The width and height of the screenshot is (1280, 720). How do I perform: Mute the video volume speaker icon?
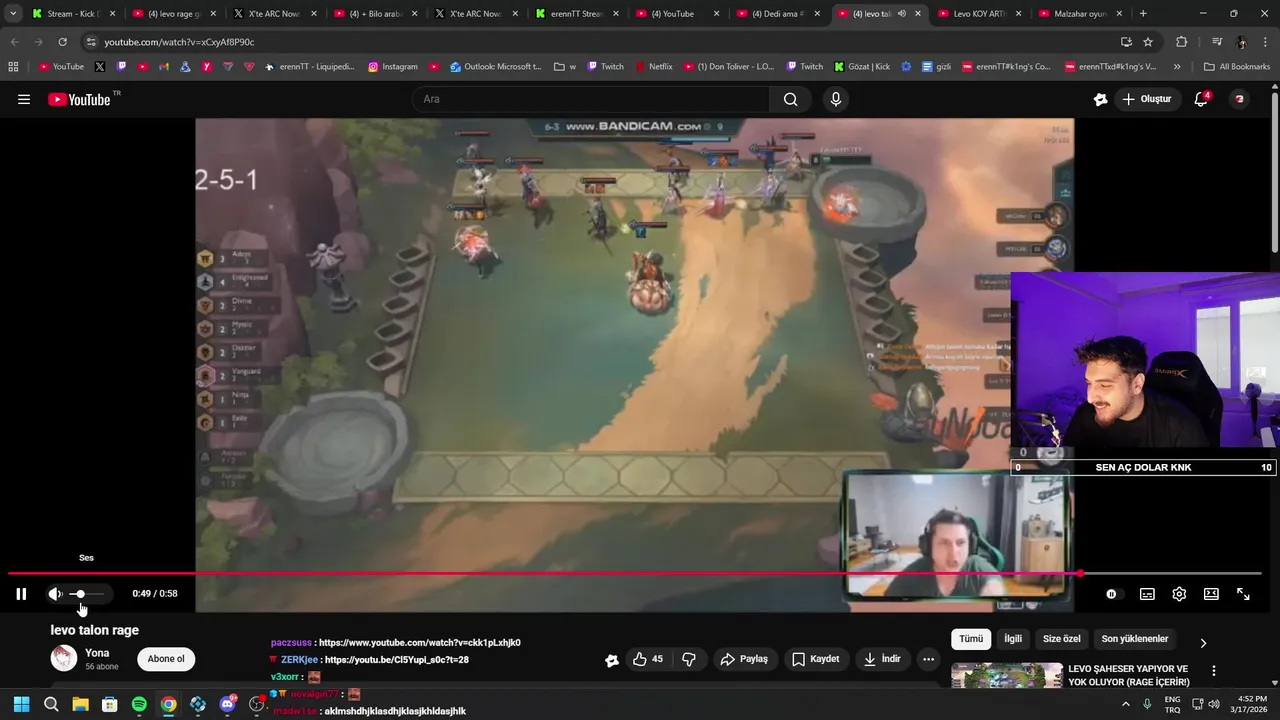tap(55, 594)
